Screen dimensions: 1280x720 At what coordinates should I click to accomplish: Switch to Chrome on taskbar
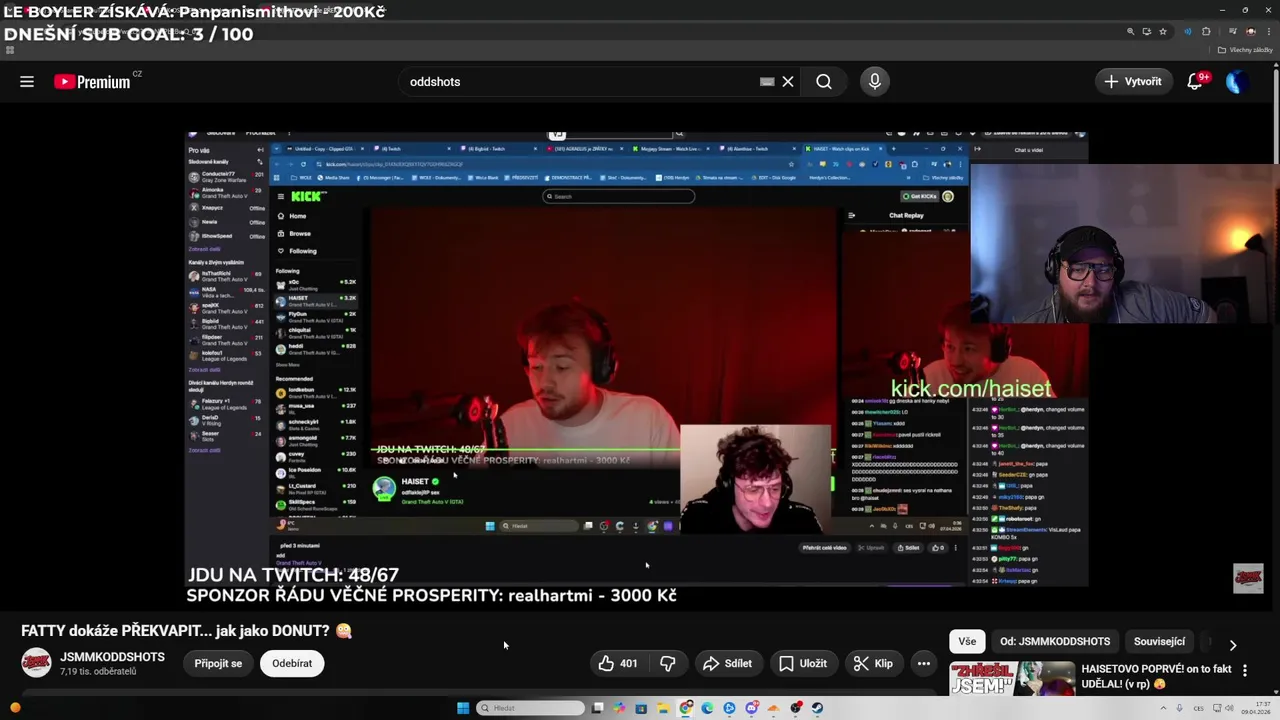pos(686,708)
